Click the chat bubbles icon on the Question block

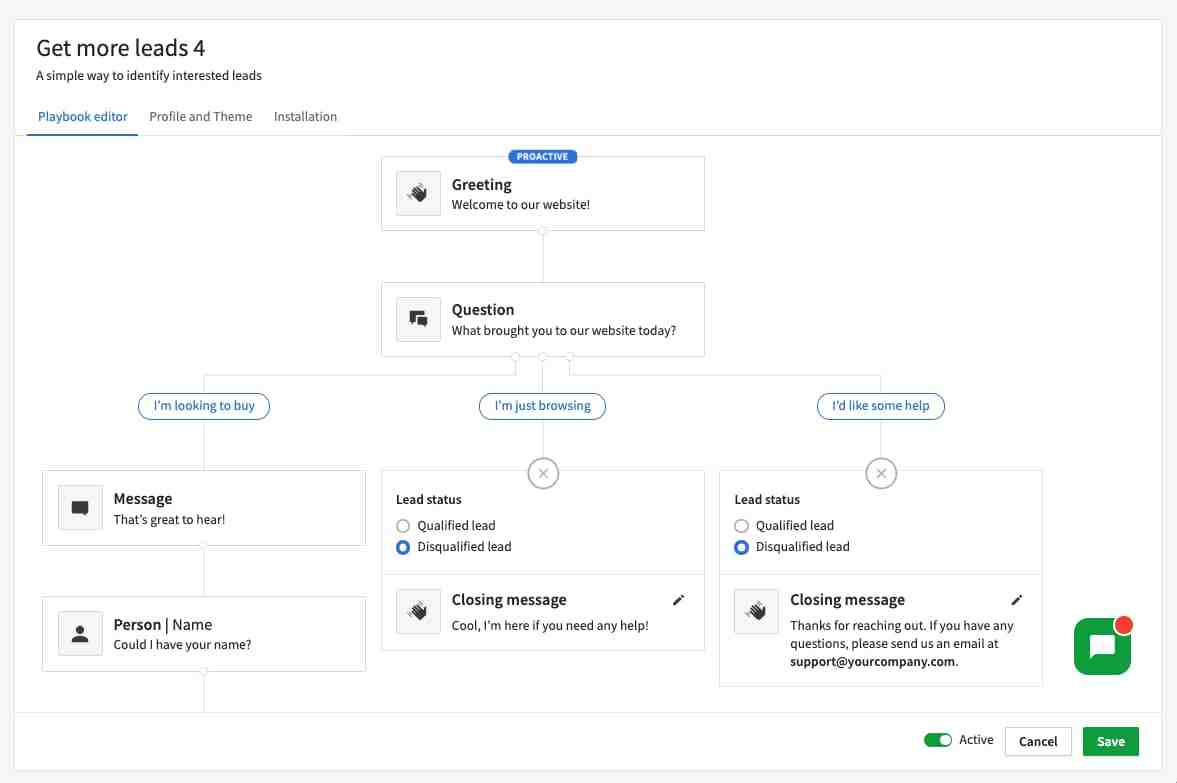coord(417,319)
